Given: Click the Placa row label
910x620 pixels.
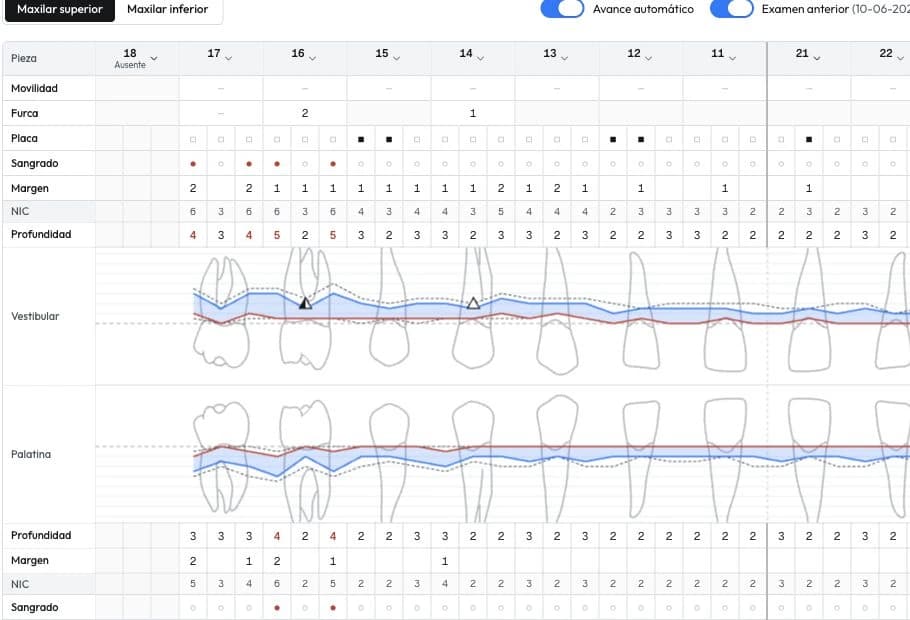Looking at the screenshot, I should coord(24,138).
